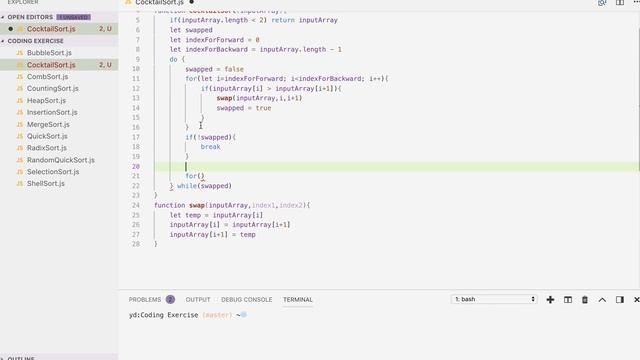Click the JS icon next to HeapSort.js
The height and width of the screenshot is (360, 640).
20,100
